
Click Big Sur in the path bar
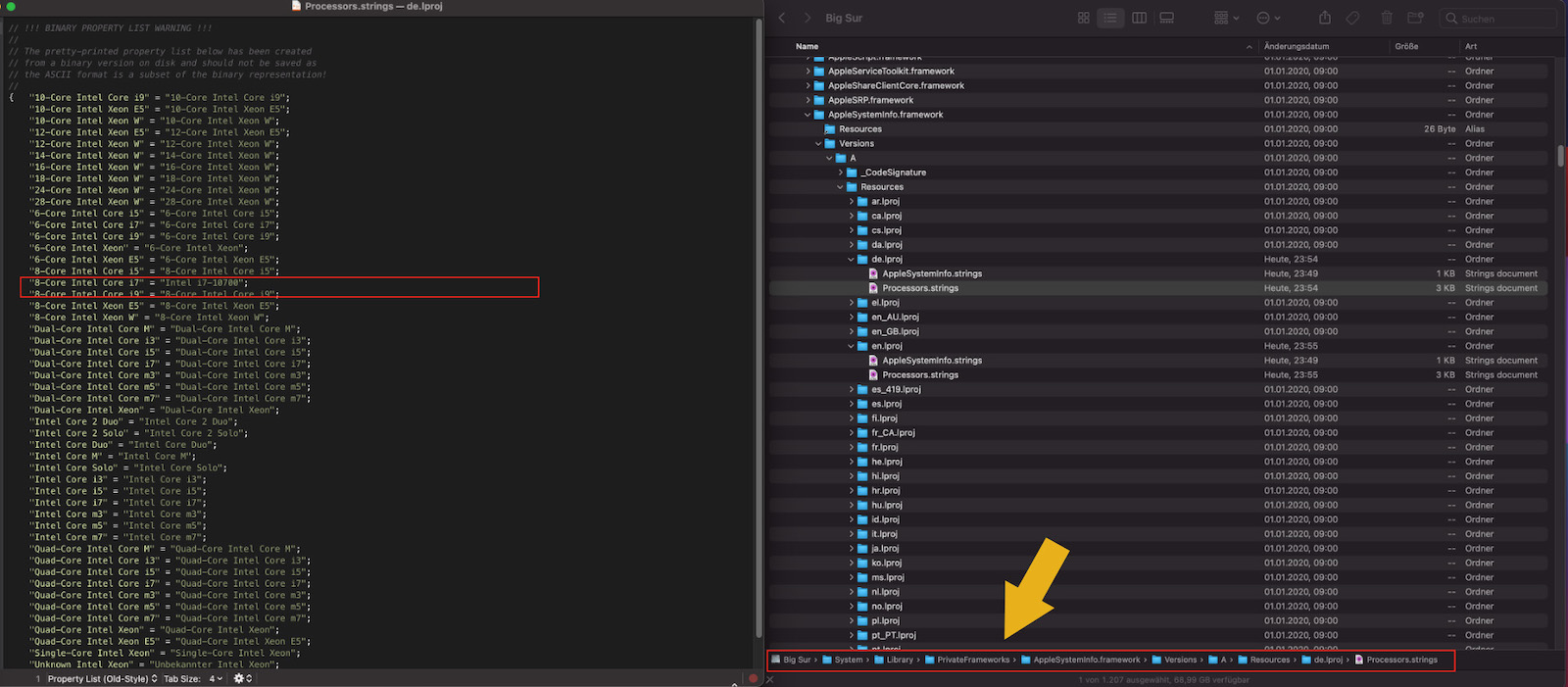(791, 660)
